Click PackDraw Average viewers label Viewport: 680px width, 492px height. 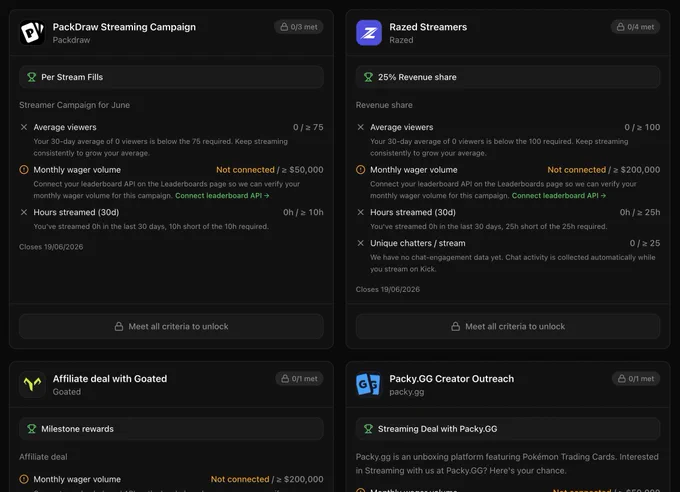tap(65, 127)
